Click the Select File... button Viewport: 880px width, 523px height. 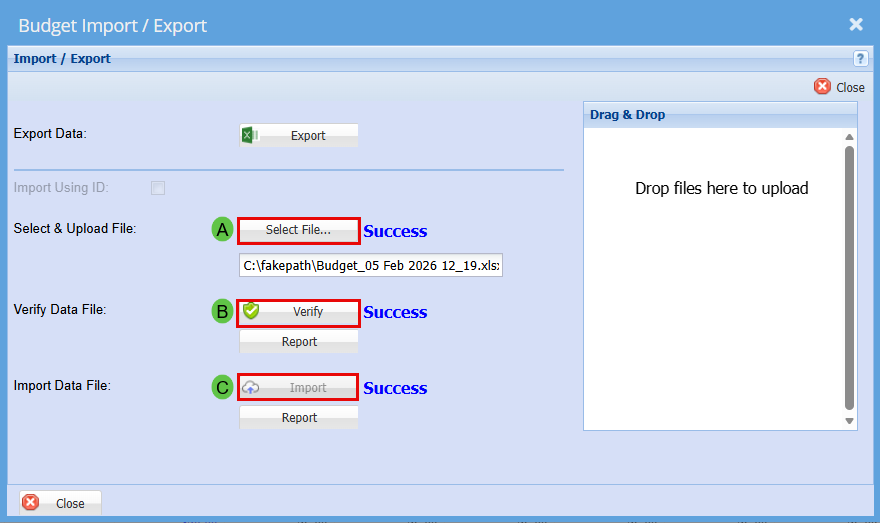point(299,231)
